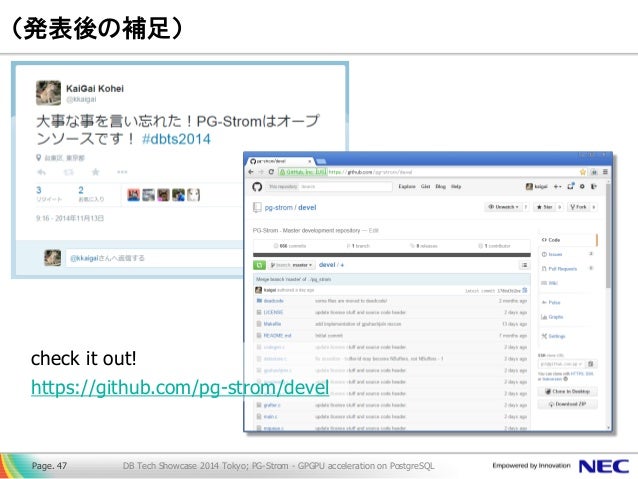Open the GitHub account settings gear

582,186
